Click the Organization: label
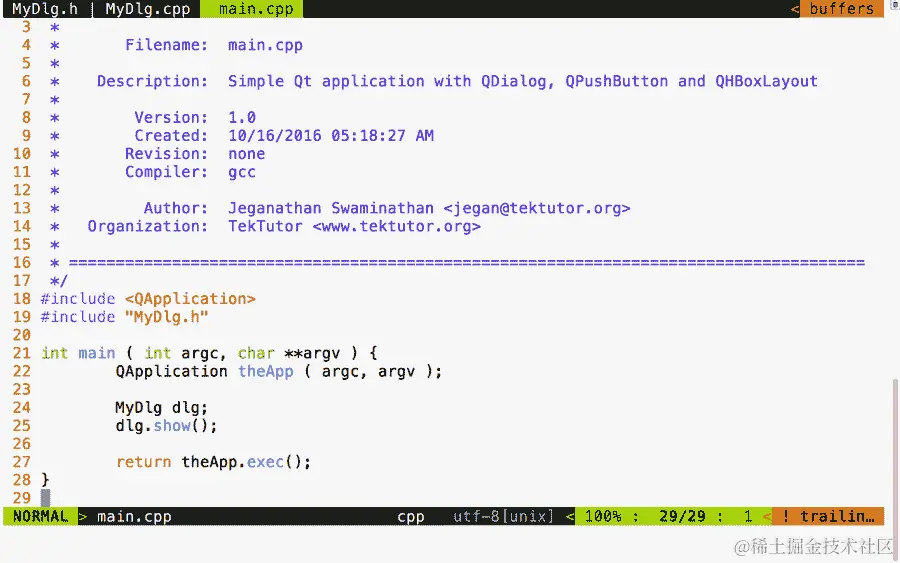900x563 pixels. coord(148,226)
